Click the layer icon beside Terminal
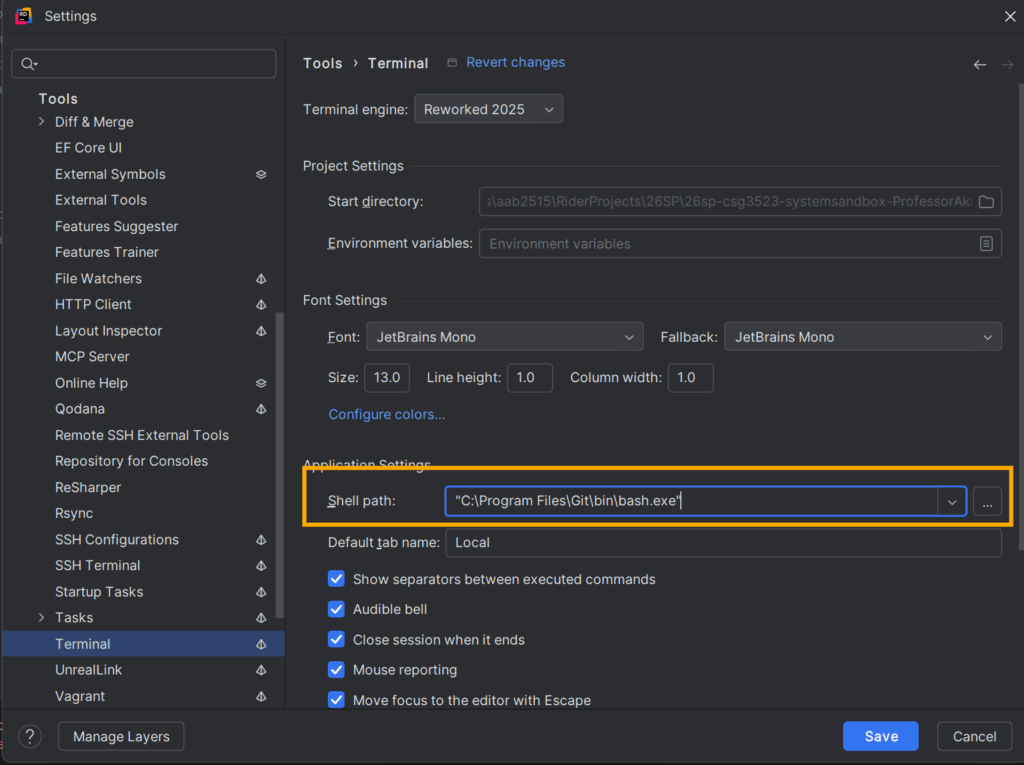The image size is (1024, 765). coord(261,644)
